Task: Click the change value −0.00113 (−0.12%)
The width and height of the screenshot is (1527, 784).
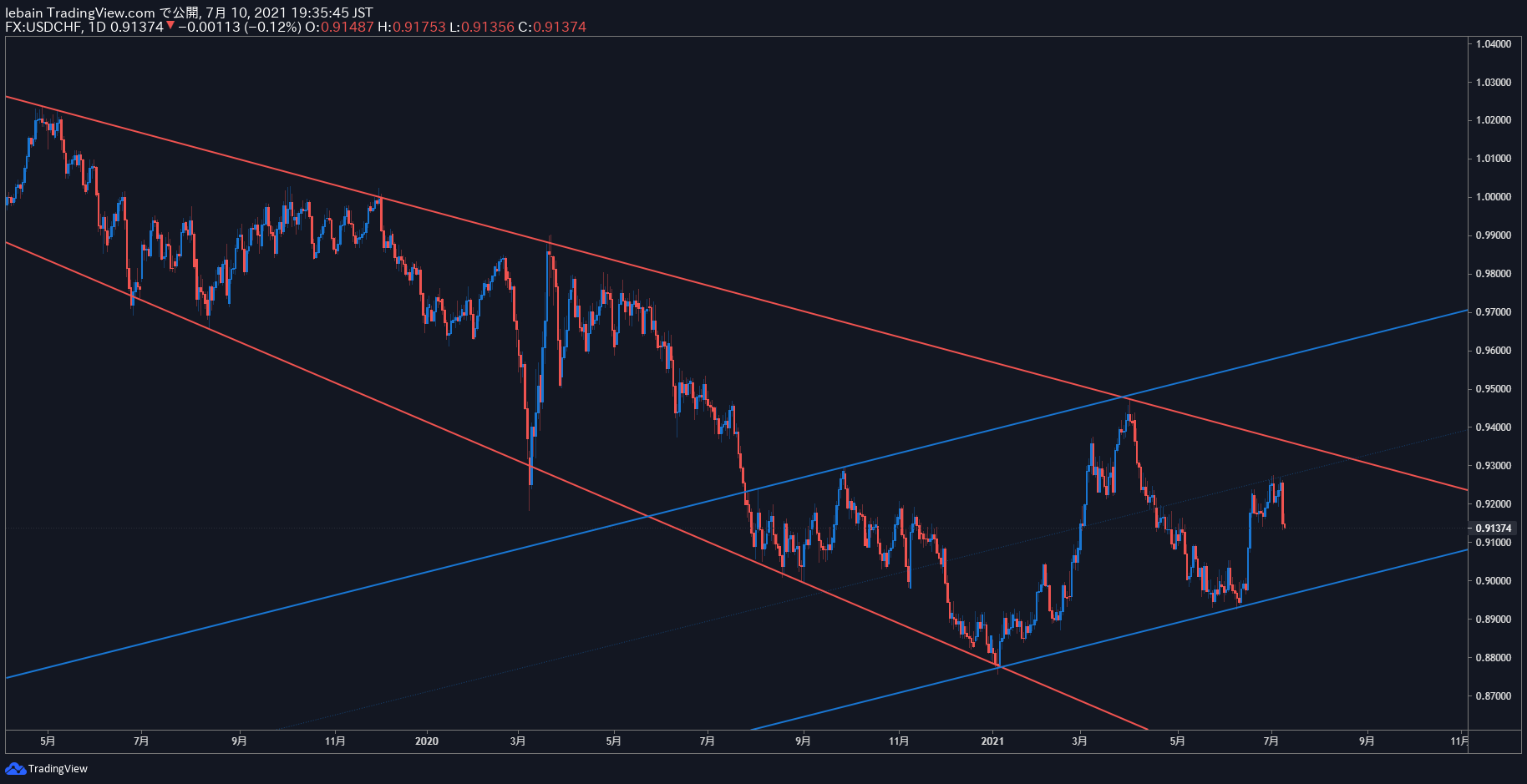Action: [239, 27]
